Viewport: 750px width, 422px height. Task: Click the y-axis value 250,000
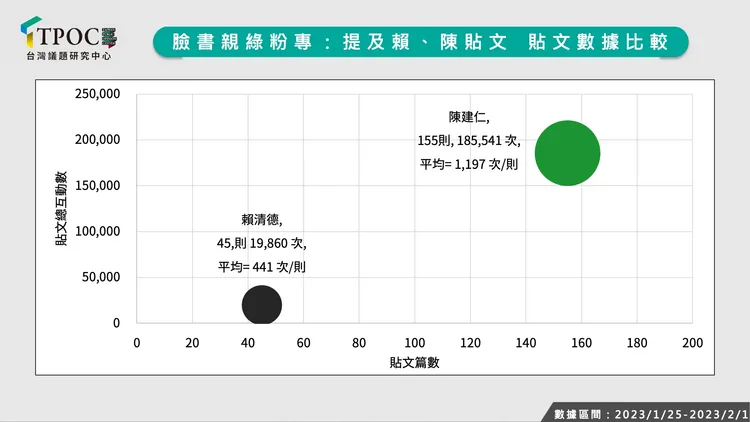tap(98, 94)
